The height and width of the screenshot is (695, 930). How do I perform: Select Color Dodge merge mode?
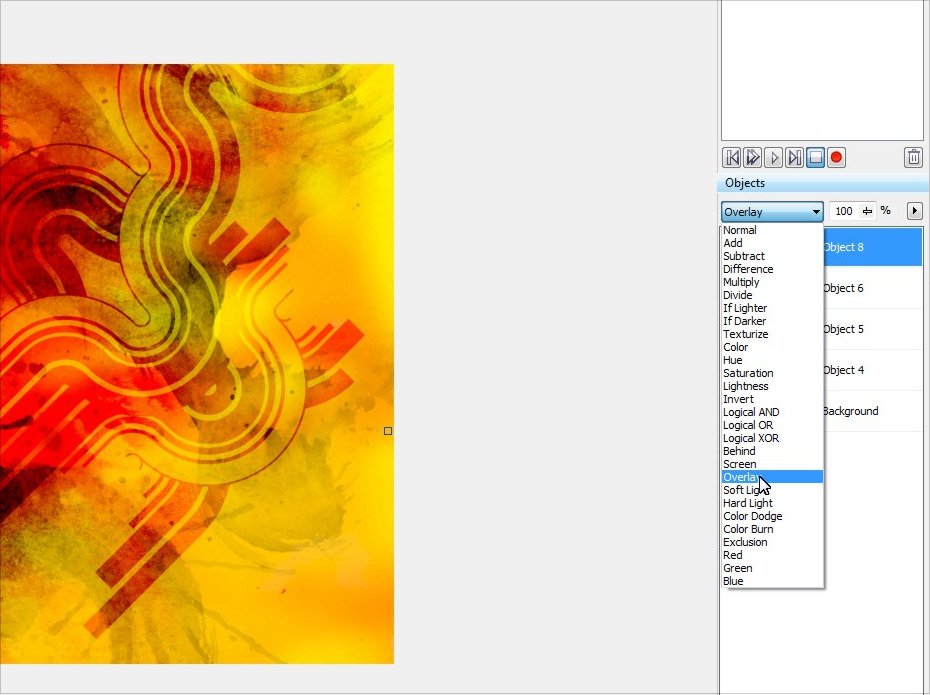coord(752,516)
